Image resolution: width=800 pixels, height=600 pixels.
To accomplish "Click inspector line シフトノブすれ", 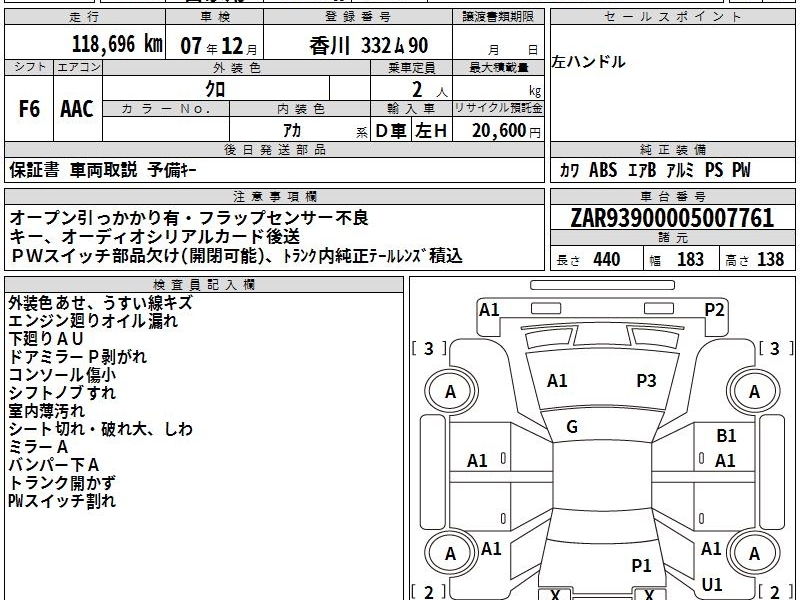I will (x=62, y=393).
